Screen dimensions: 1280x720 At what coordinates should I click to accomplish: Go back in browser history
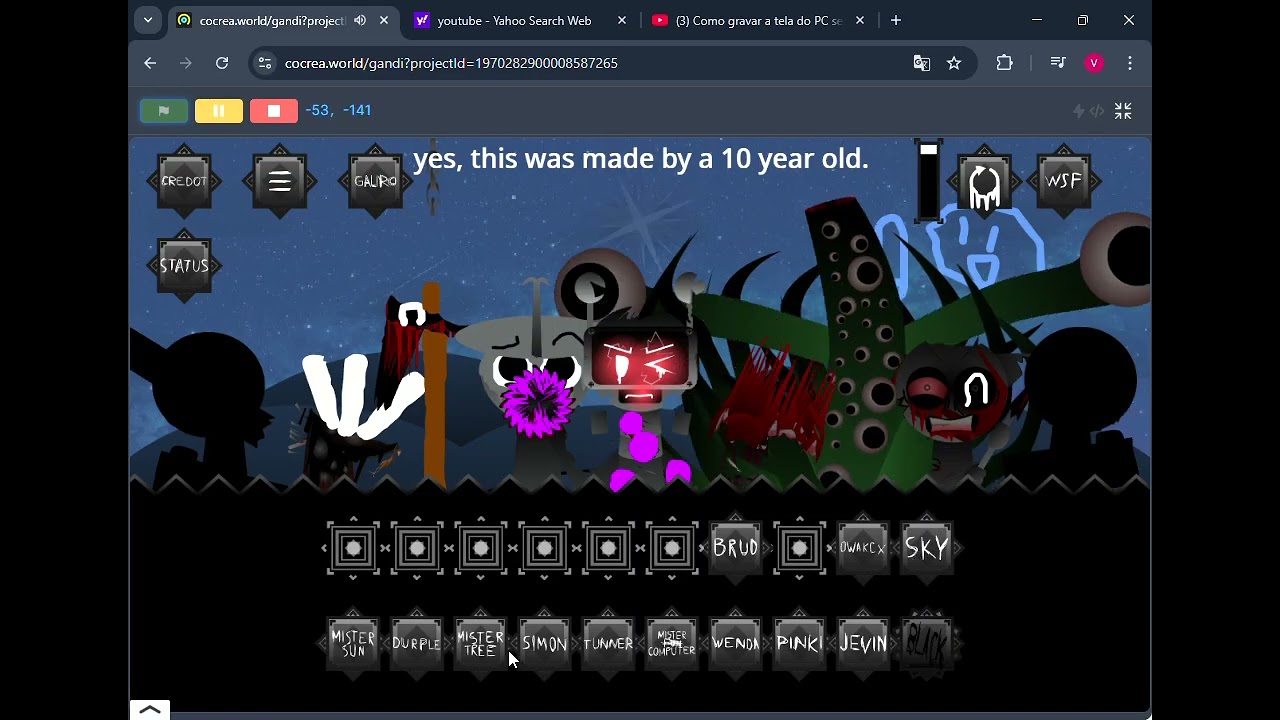pos(150,63)
